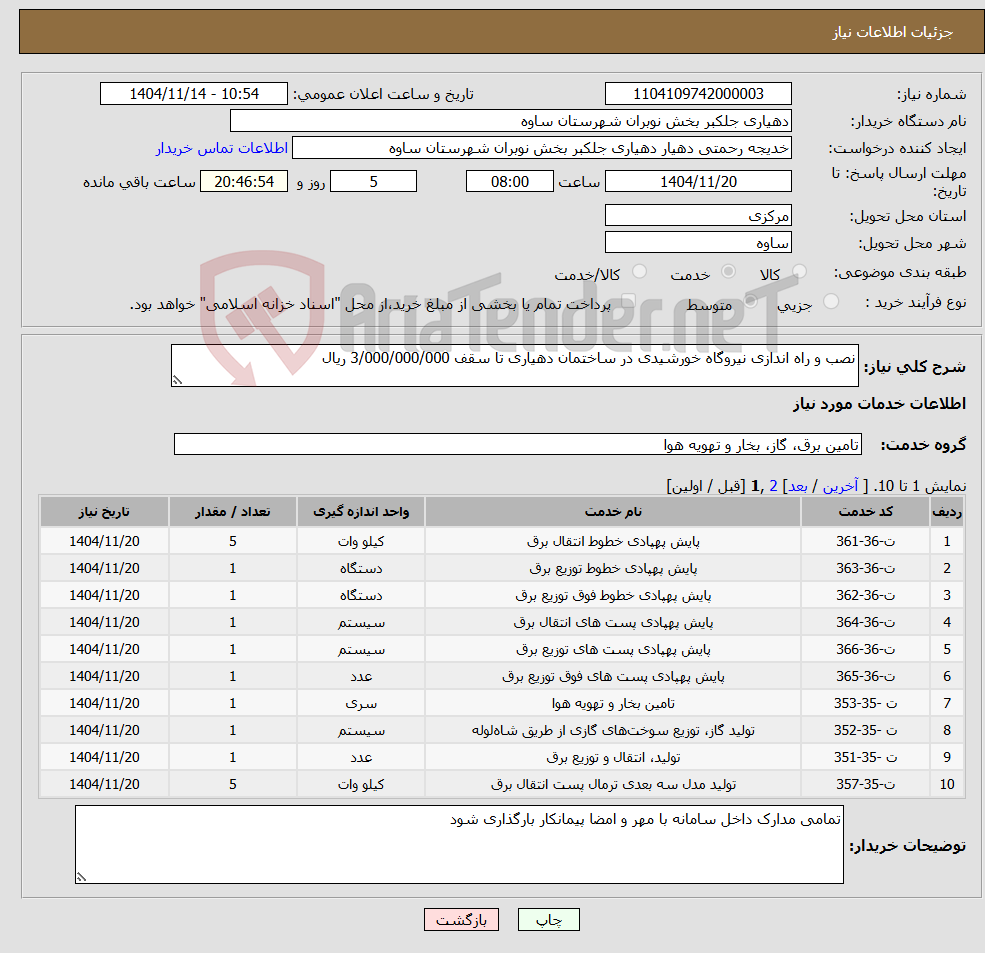Click the کد خدمت column header
This screenshot has width=985, height=953.
865,512
